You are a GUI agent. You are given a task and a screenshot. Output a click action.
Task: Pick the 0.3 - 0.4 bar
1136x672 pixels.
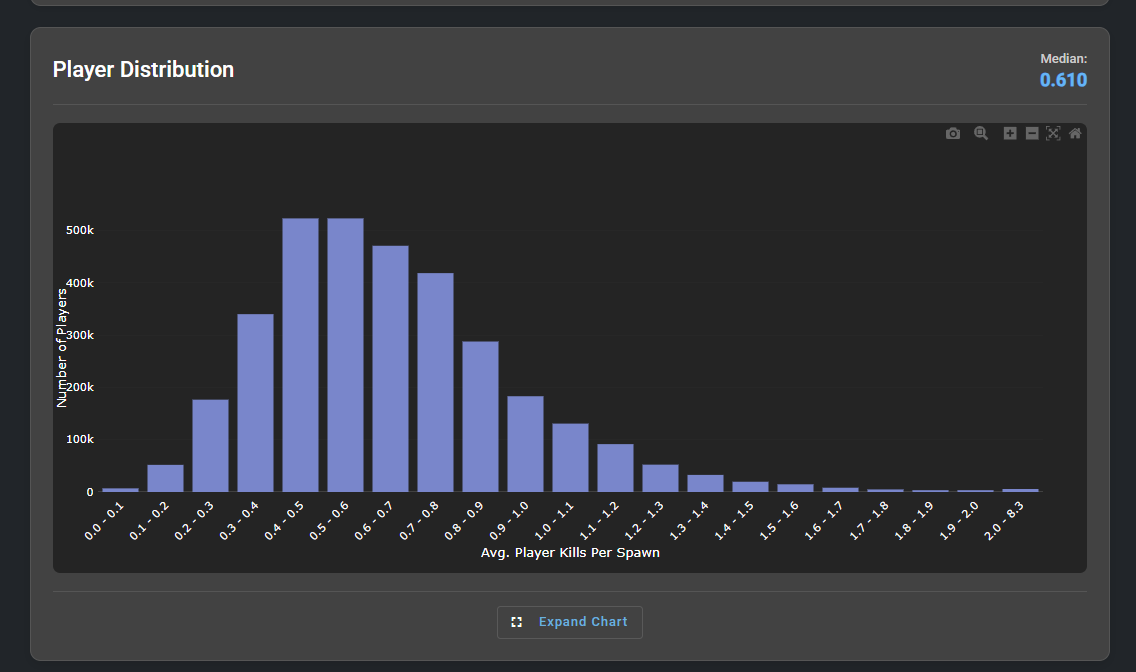coord(255,403)
